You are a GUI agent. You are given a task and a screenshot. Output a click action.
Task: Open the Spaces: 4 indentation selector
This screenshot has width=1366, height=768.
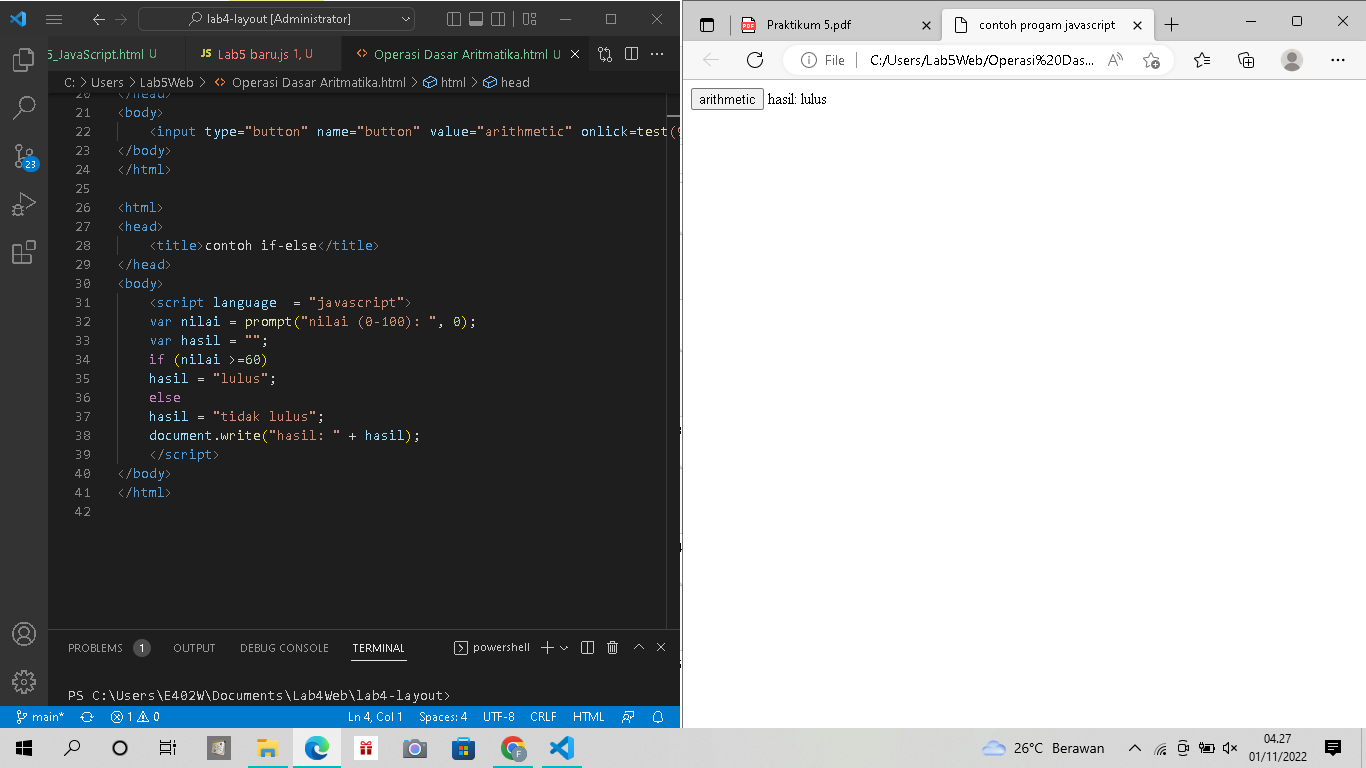point(443,717)
